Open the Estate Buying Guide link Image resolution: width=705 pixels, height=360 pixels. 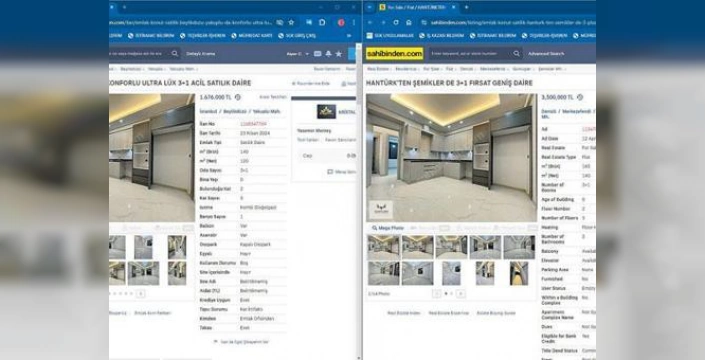[496, 313]
